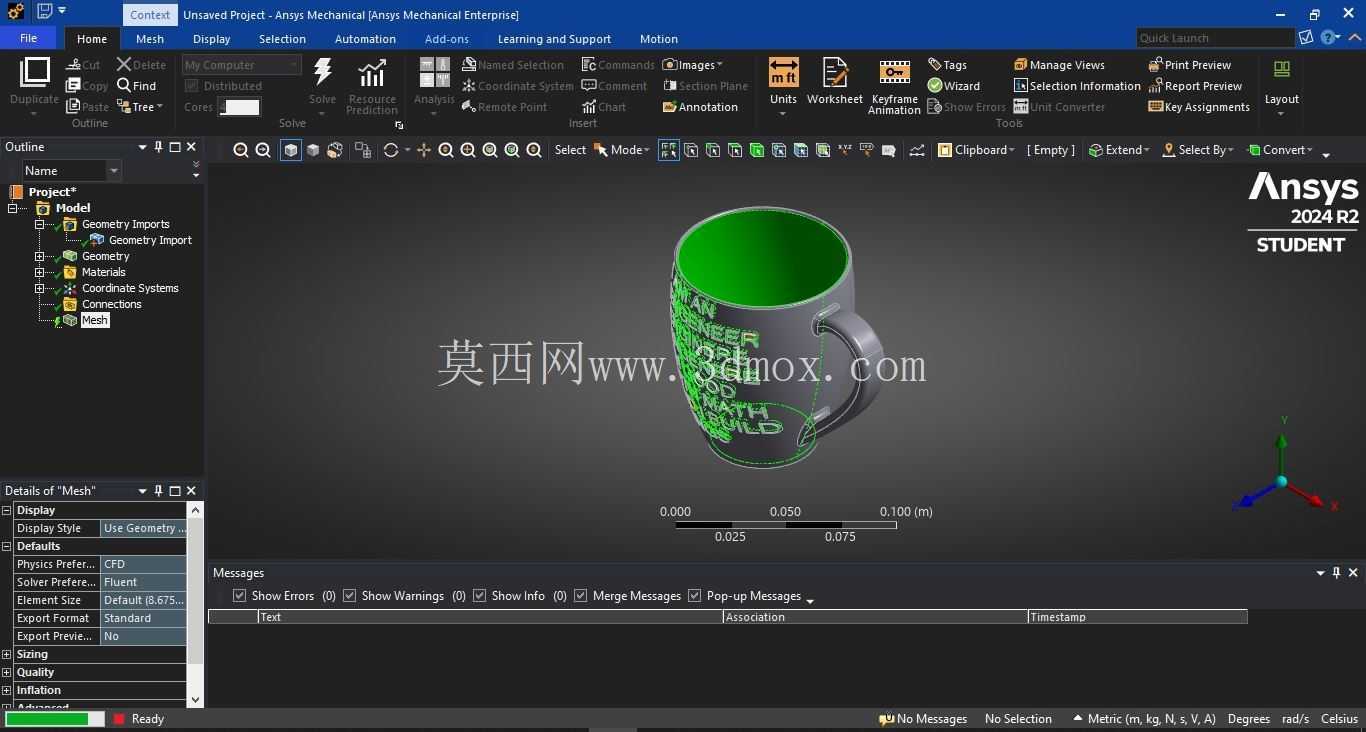Click the XYZ coordinate probe icon
The image size is (1366, 732).
845,150
